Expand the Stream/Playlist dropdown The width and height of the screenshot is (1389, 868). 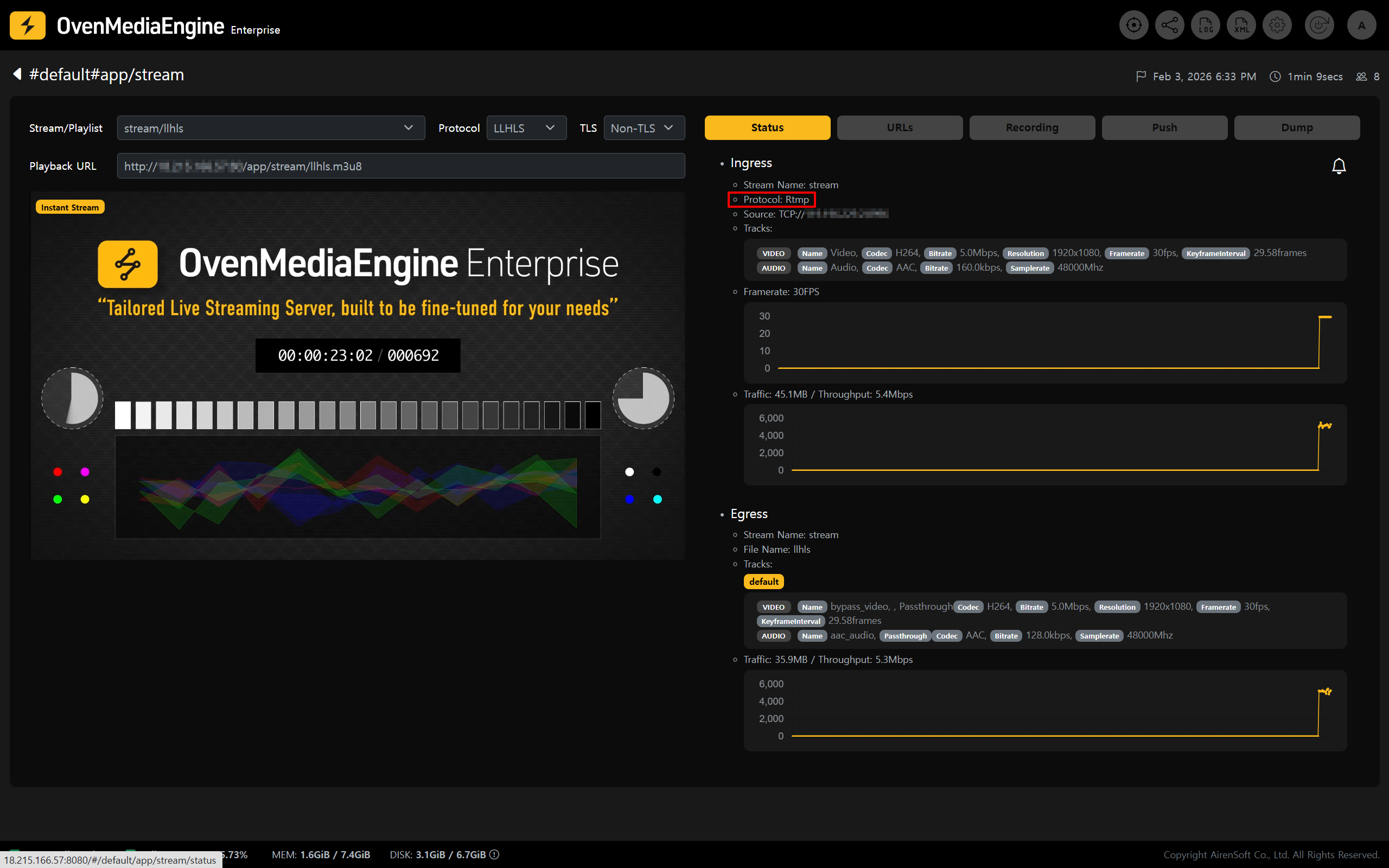(270, 128)
